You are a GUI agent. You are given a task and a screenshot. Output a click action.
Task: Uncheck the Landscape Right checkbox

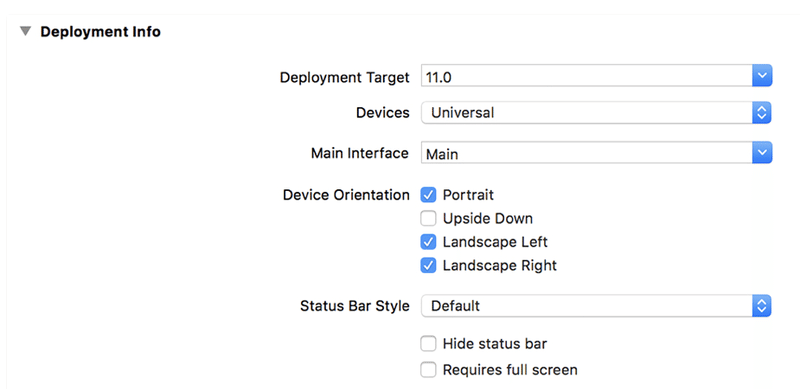tap(428, 265)
